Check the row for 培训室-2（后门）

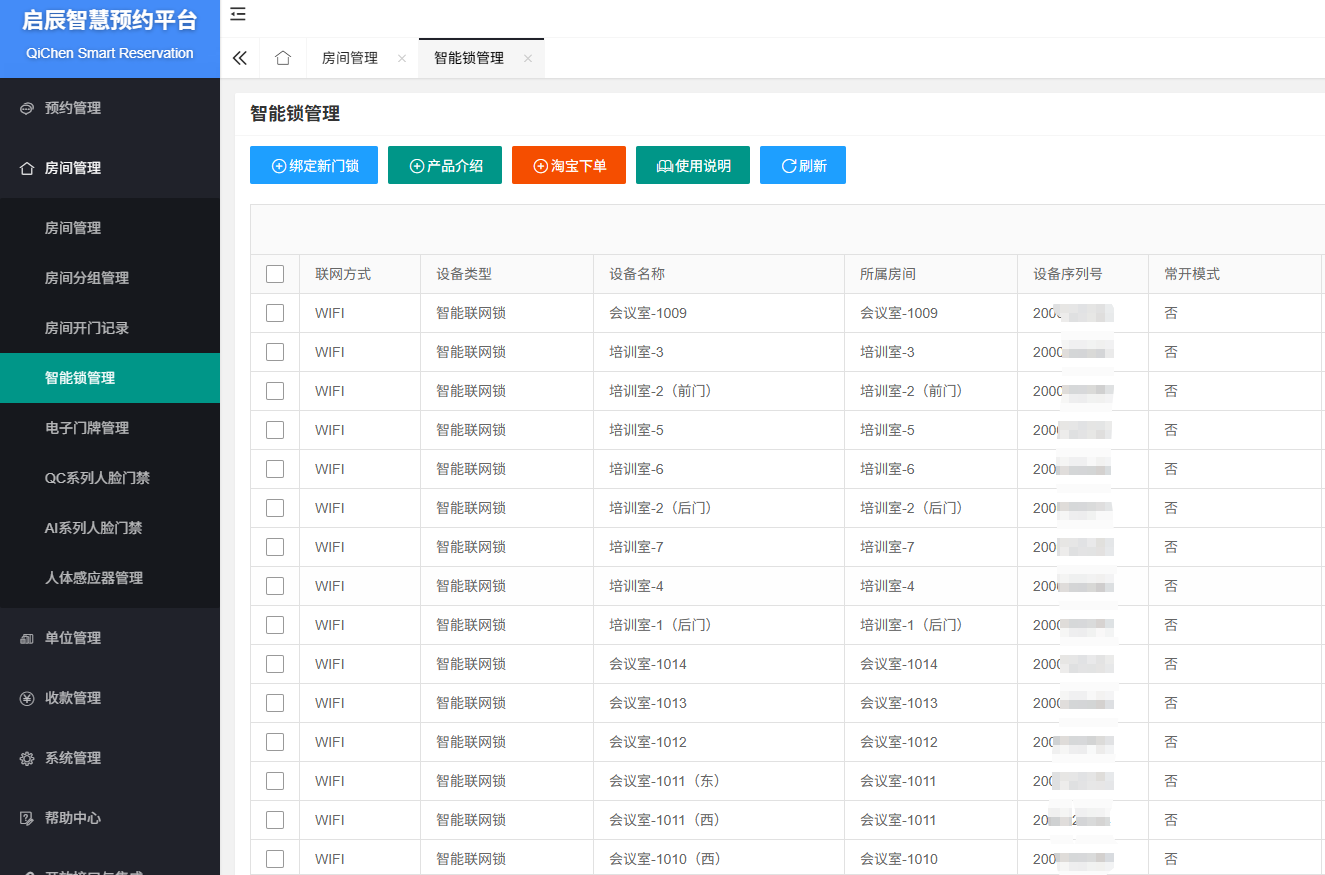pyautogui.click(x=275, y=508)
